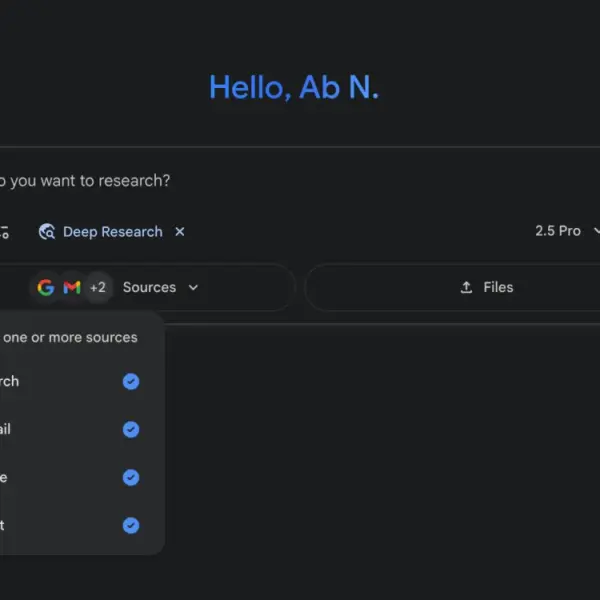The width and height of the screenshot is (600, 600).
Task: Expand the Sources chevron arrow
Action: (x=193, y=288)
